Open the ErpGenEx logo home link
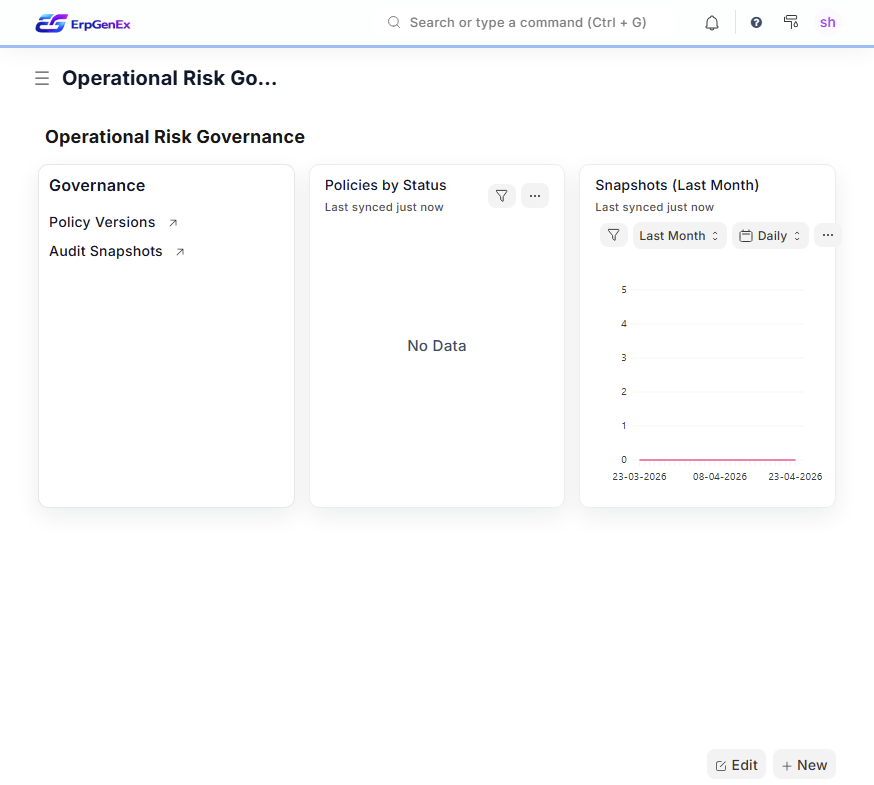The width and height of the screenshot is (874, 785). [x=82, y=23]
